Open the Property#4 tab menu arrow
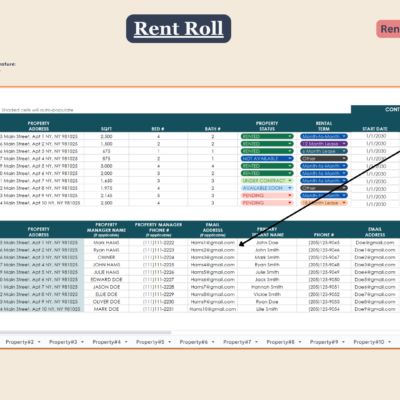 126,342
